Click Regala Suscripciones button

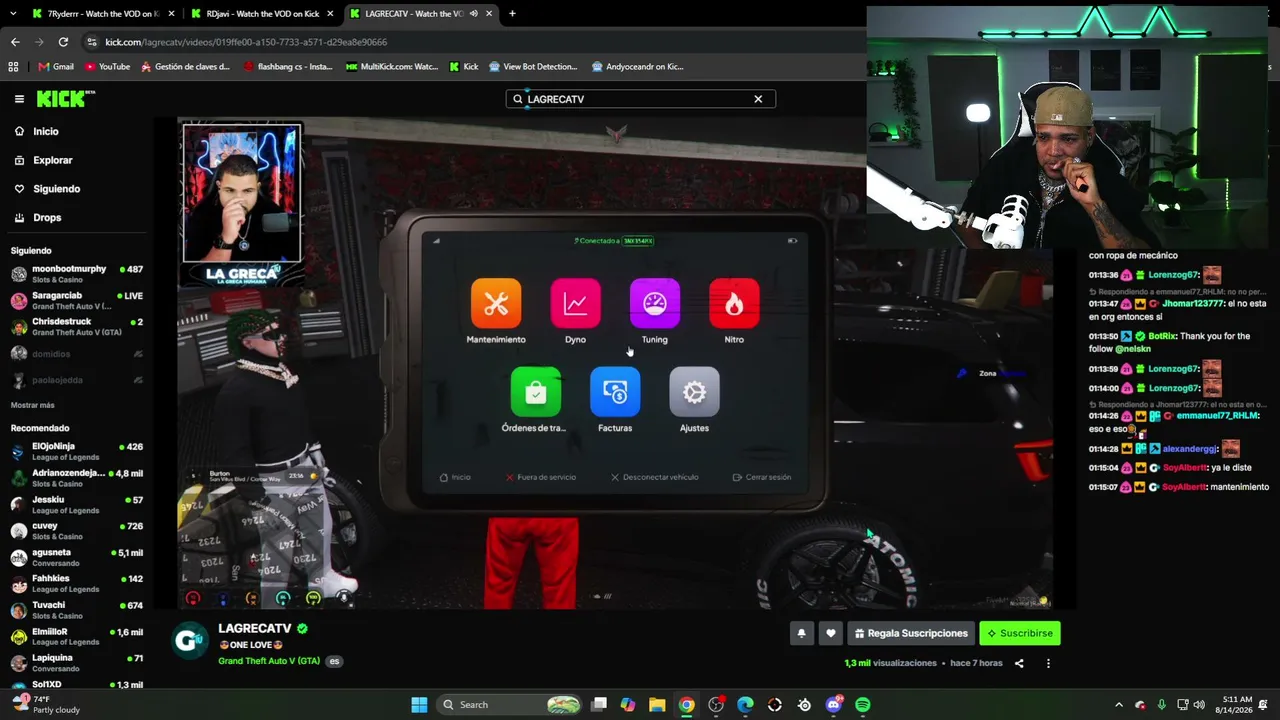[x=911, y=633]
